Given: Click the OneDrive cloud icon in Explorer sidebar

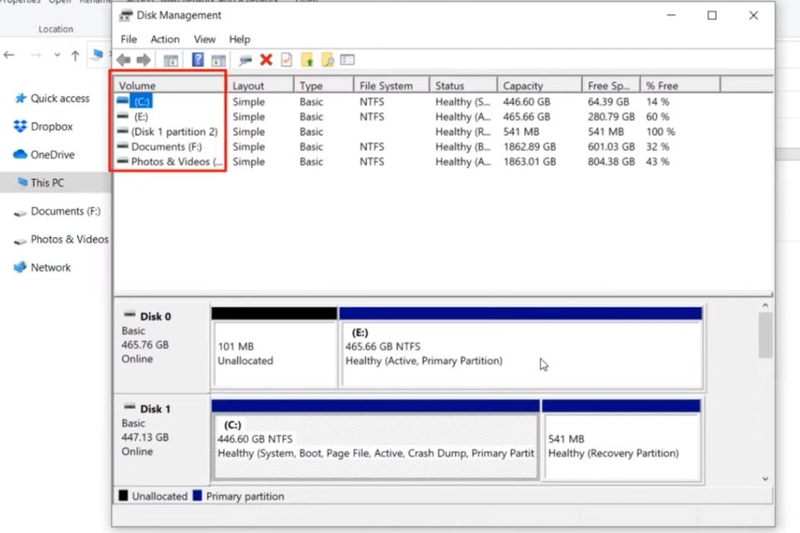Looking at the screenshot, I should coord(20,154).
